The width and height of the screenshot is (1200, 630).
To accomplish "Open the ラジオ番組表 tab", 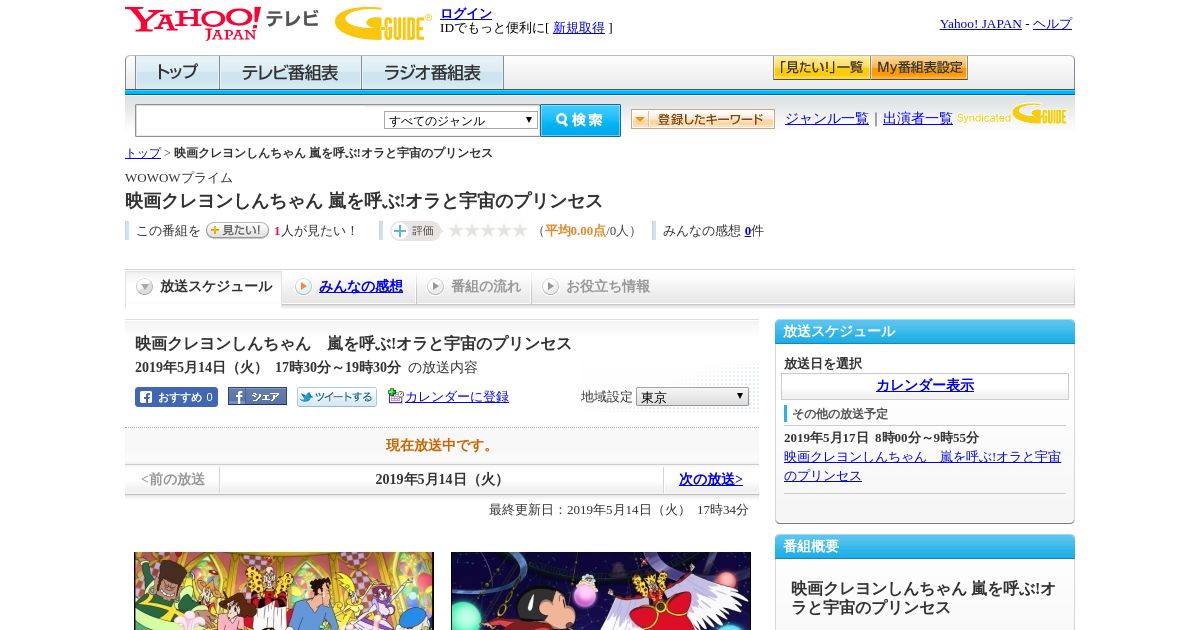I will point(432,73).
